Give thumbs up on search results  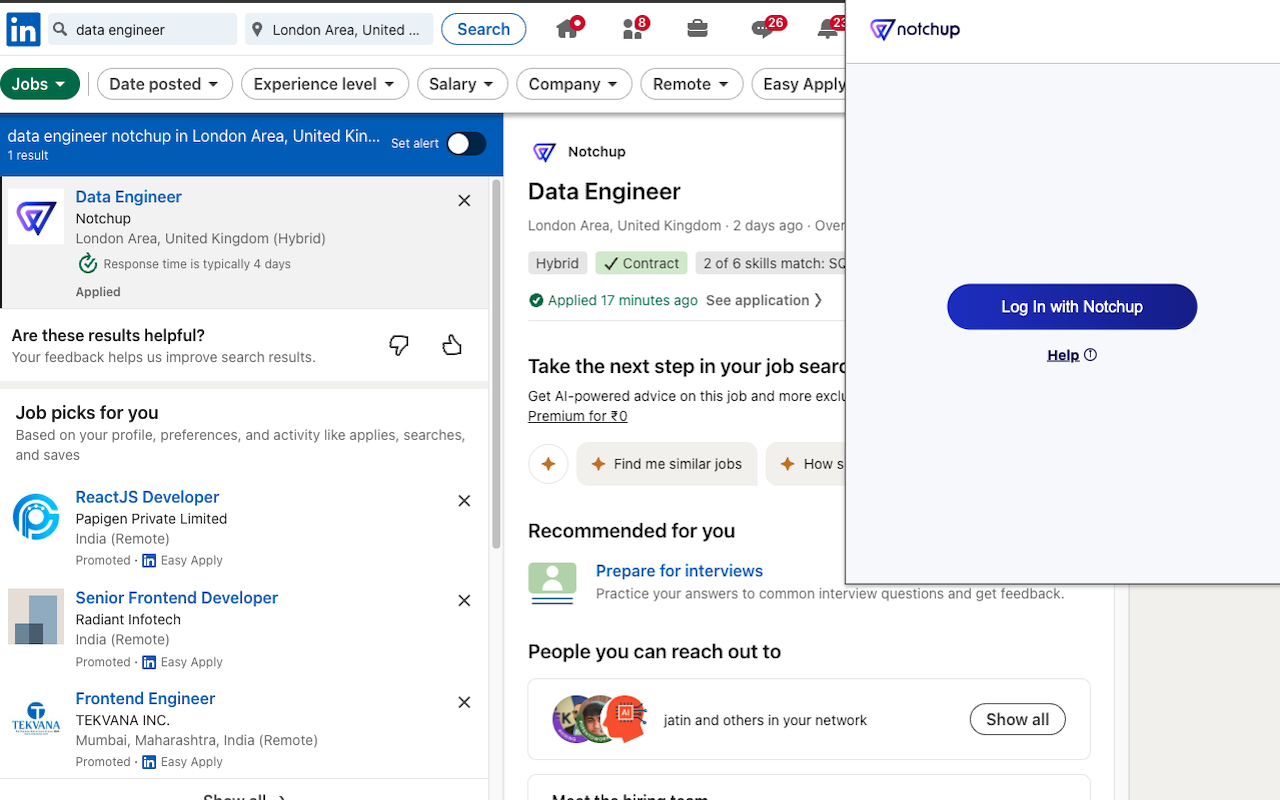coord(452,346)
